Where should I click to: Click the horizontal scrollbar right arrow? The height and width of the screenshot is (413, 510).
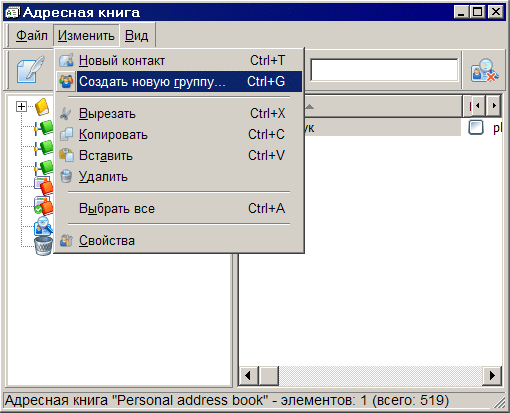tap(492, 375)
